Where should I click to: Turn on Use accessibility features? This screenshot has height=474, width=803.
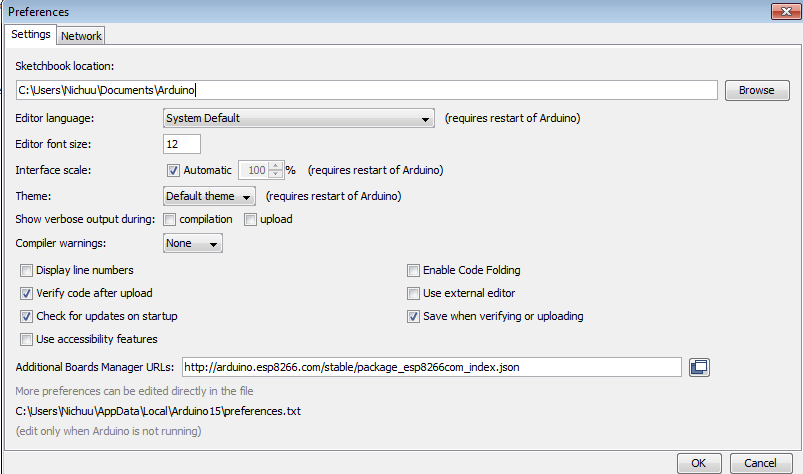point(27,339)
